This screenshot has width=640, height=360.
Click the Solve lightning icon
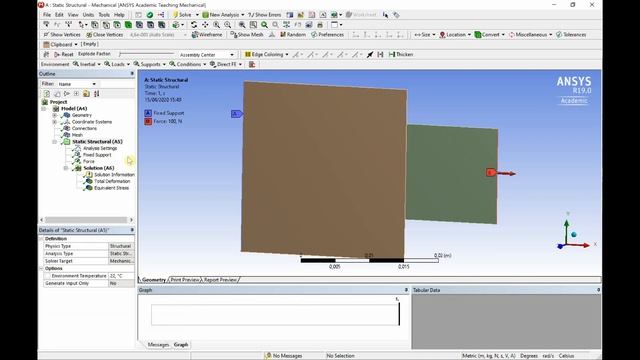(176, 15)
